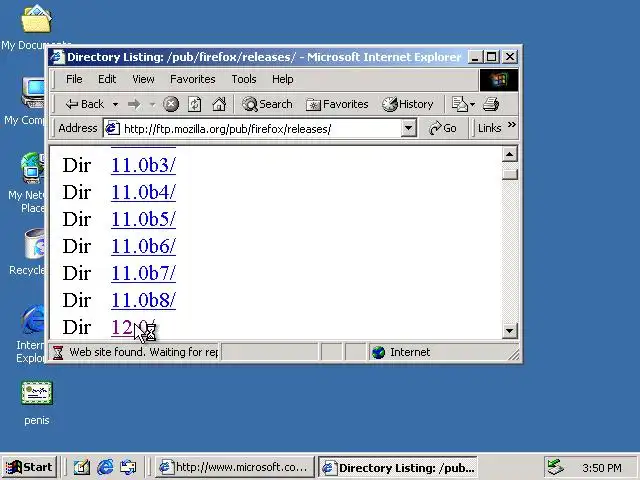This screenshot has height=480, width=640.
Task: Click the status bar hourglass loading icon
Action: point(58,353)
